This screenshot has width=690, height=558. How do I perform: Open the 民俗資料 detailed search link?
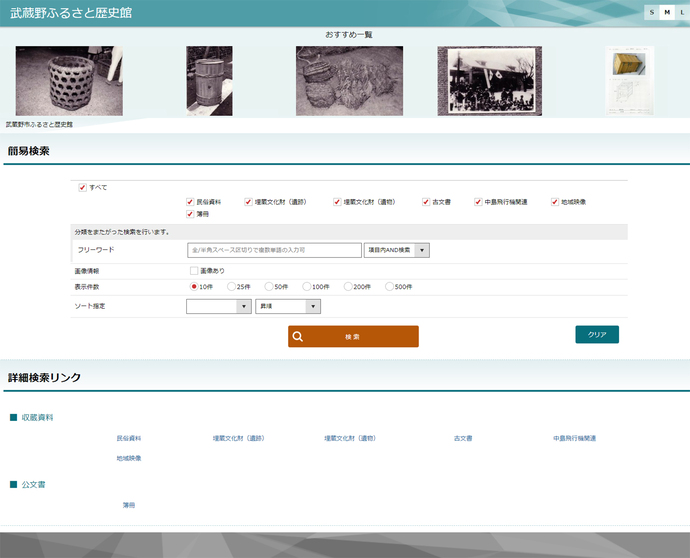point(129,438)
